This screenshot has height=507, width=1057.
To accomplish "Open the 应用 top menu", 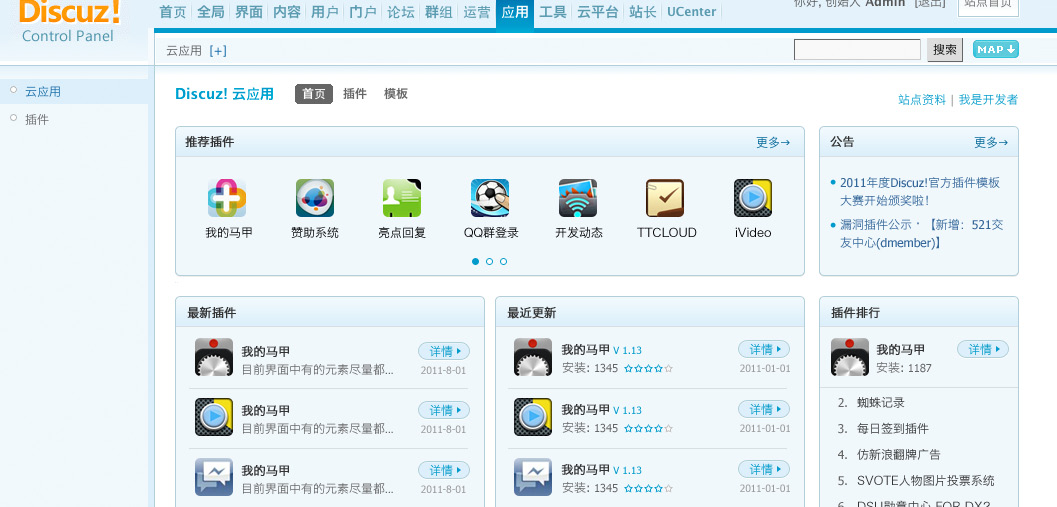I will (x=515, y=12).
